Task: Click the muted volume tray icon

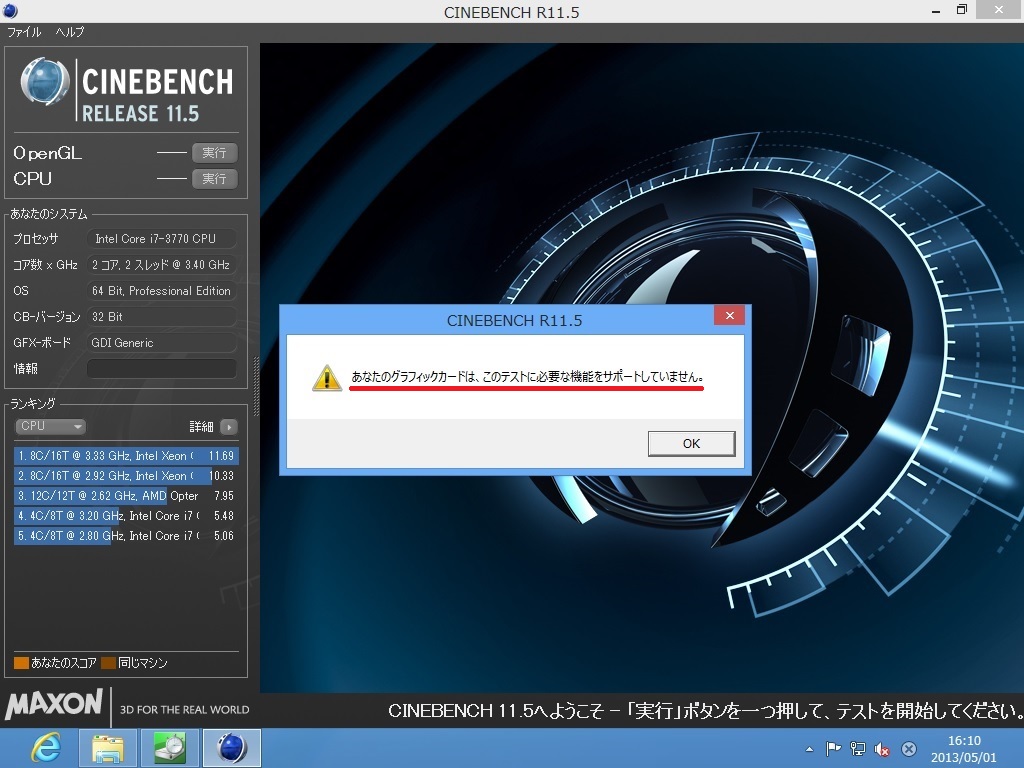Action: (x=882, y=749)
